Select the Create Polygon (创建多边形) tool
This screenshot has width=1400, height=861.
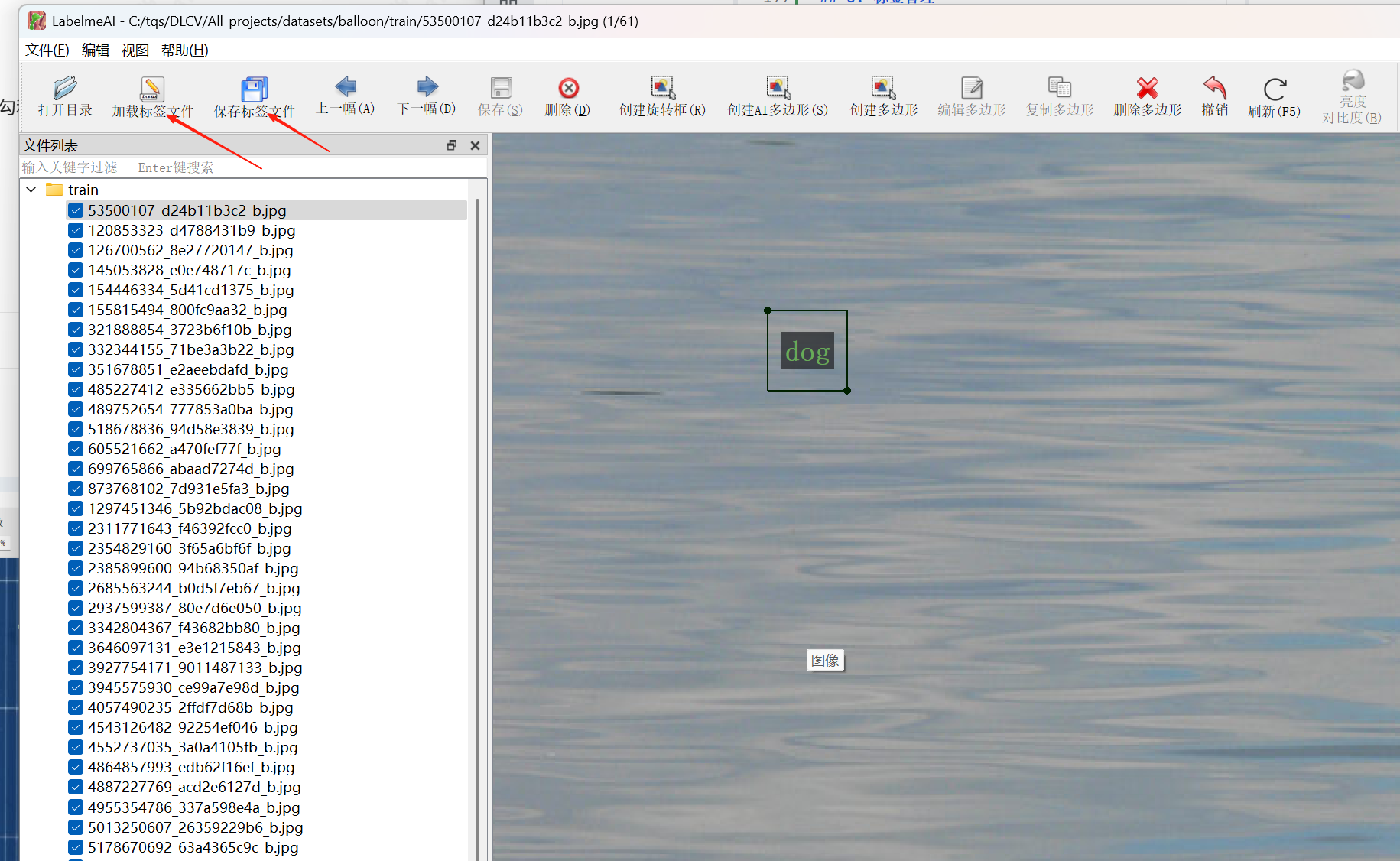(883, 88)
